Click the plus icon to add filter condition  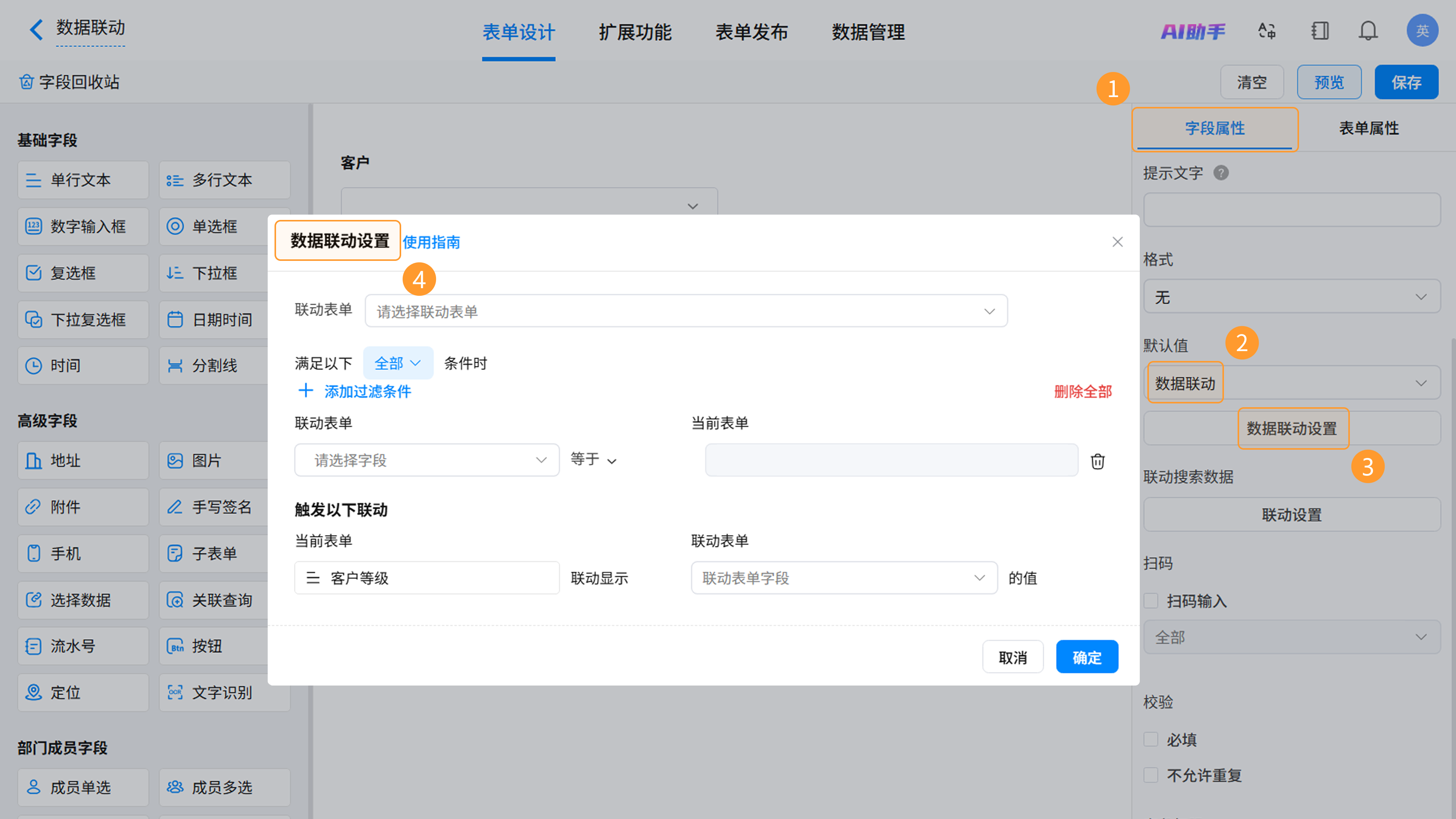coord(306,391)
